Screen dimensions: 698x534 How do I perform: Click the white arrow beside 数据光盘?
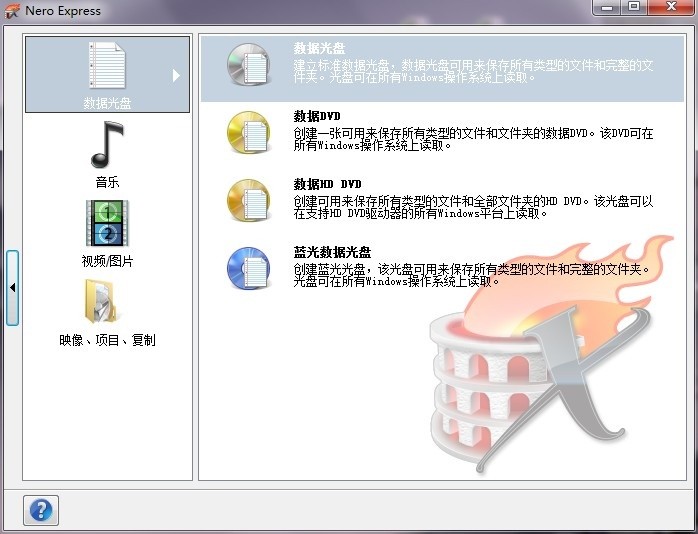[177, 75]
